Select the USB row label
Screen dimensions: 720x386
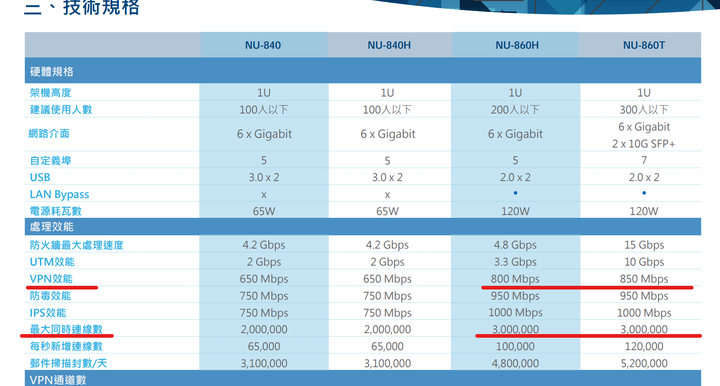coord(40,177)
